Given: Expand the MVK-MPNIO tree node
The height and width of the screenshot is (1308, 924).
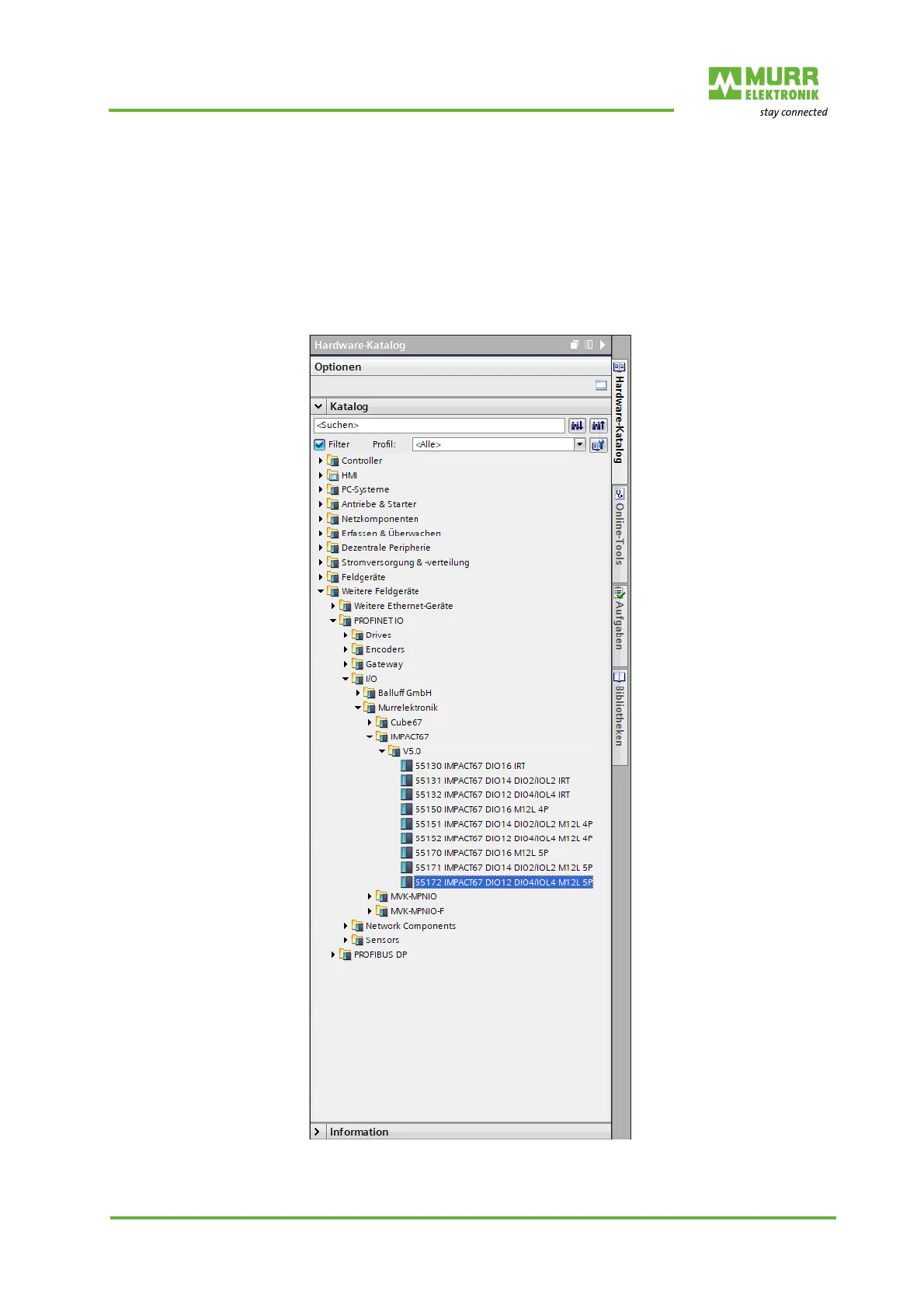Looking at the screenshot, I should (x=370, y=896).
